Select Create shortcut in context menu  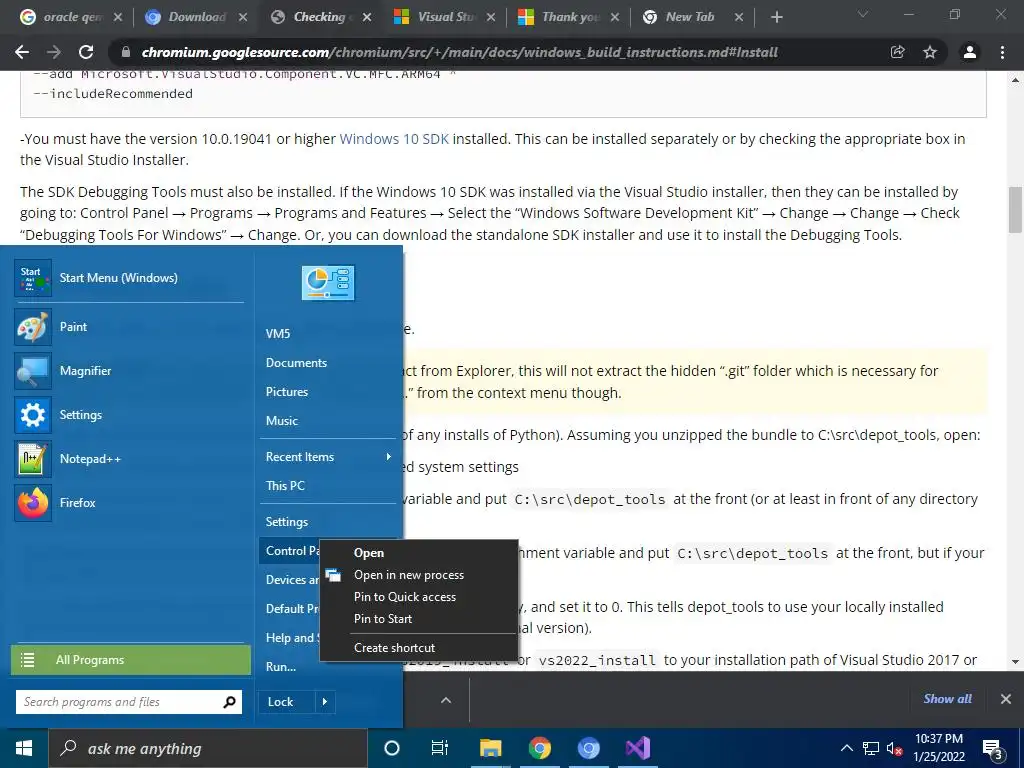[394, 648]
